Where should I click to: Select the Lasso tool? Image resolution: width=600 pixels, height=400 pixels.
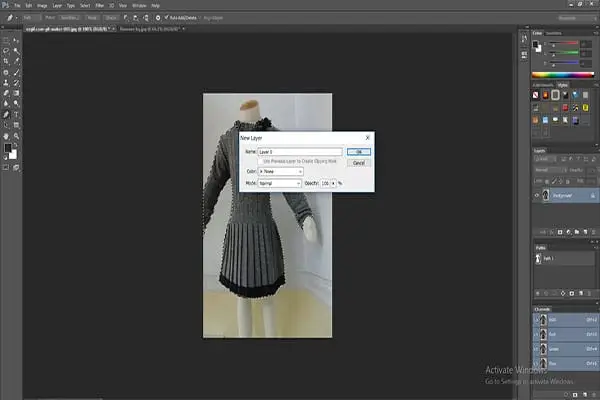[6, 51]
